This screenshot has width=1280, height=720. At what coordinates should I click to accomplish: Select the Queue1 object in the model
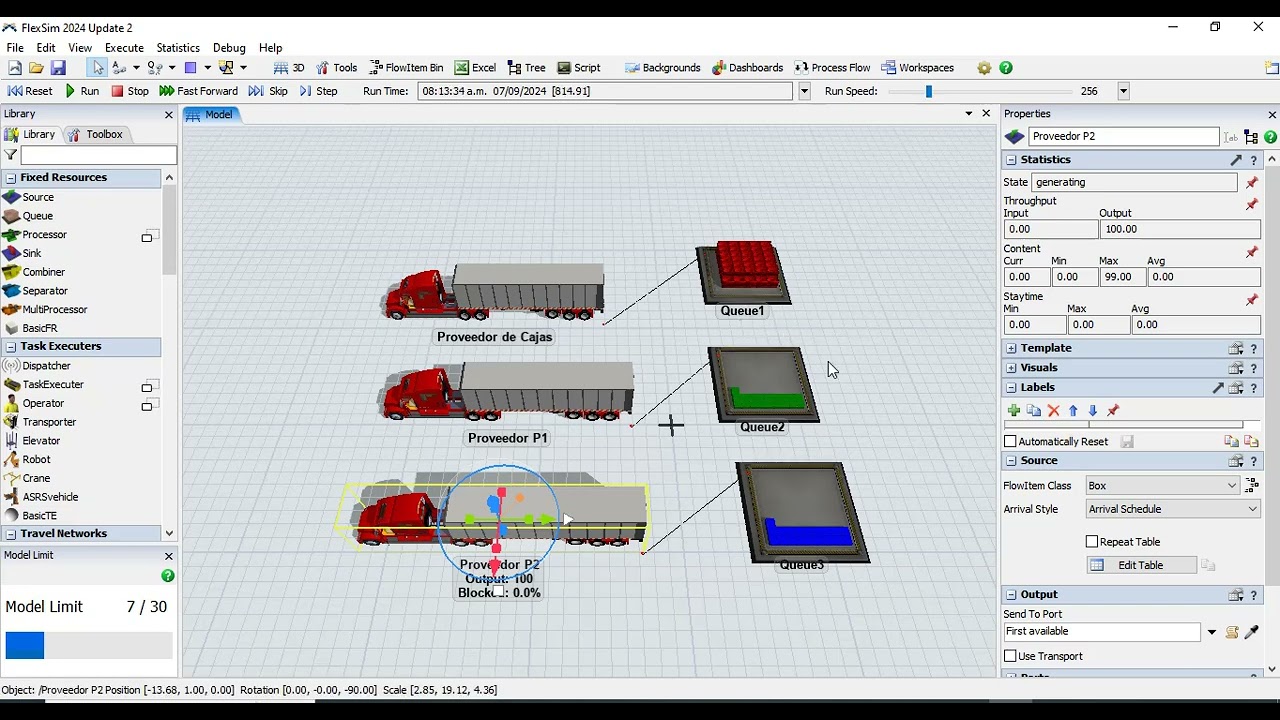743,272
